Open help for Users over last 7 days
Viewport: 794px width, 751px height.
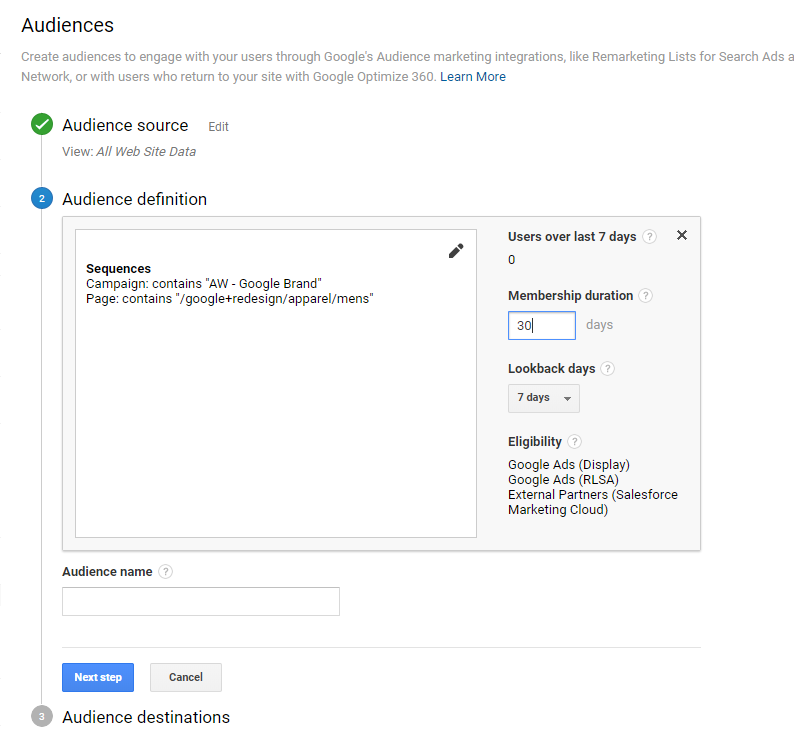tap(649, 236)
